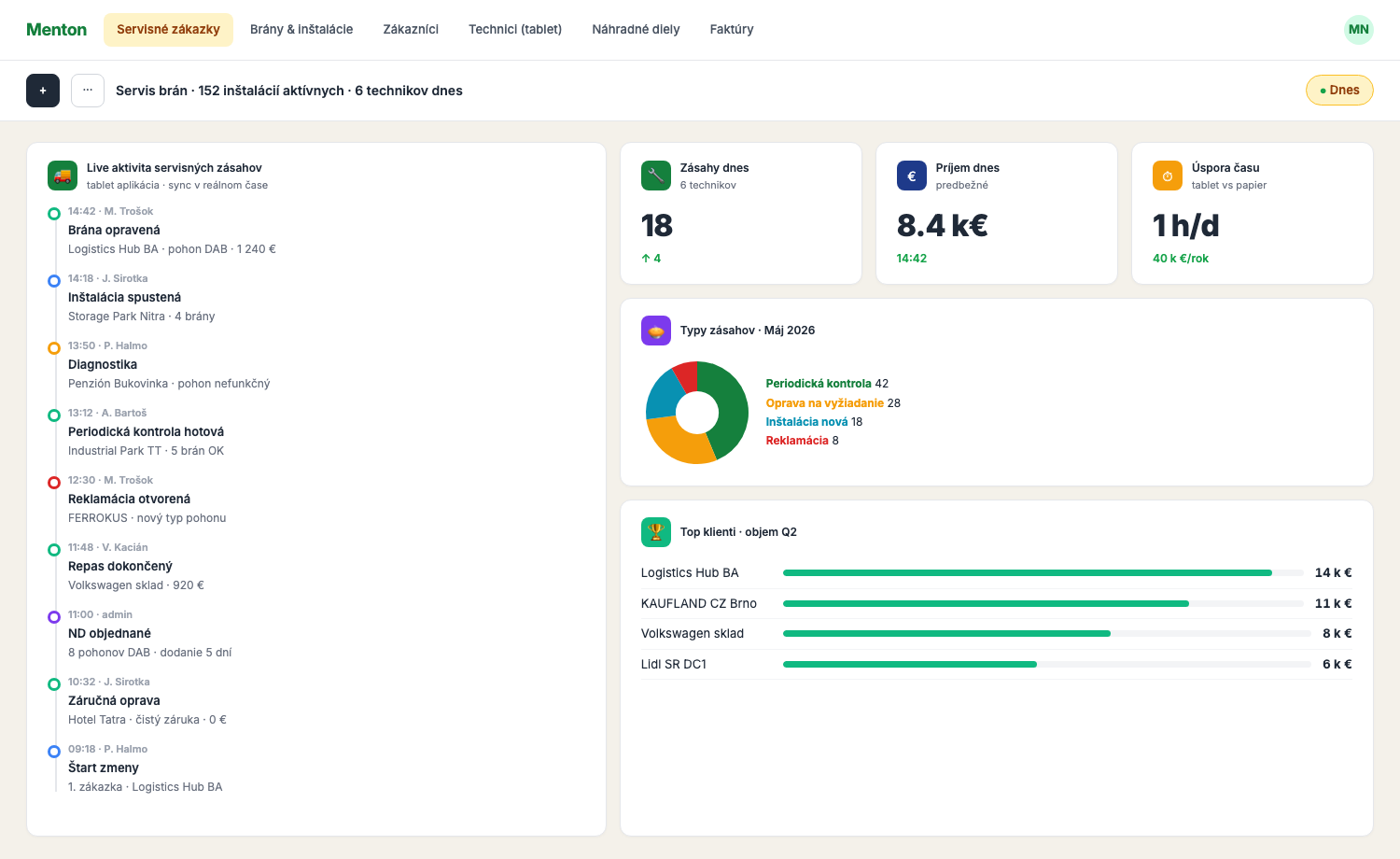The height and width of the screenshot is (859, 1400).
Task: Click the 18 value in Zásahy dnes
Action: [657, 226]
